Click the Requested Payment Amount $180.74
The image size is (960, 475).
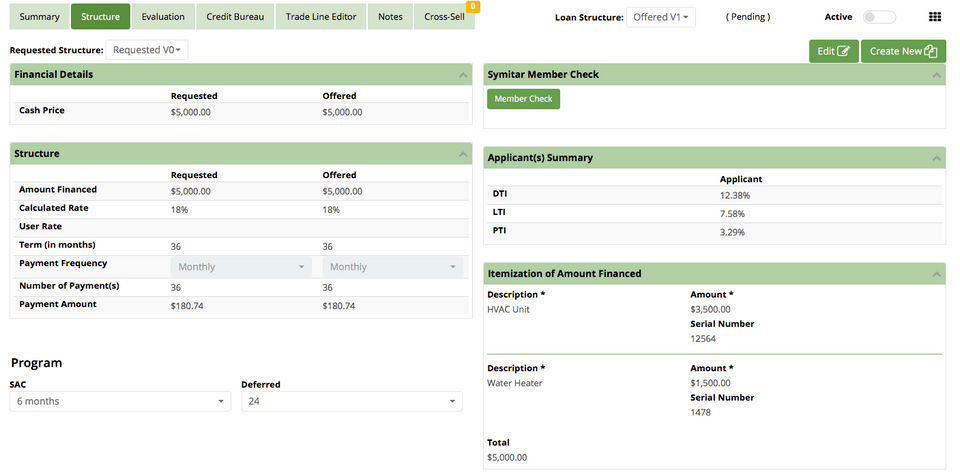187,306
